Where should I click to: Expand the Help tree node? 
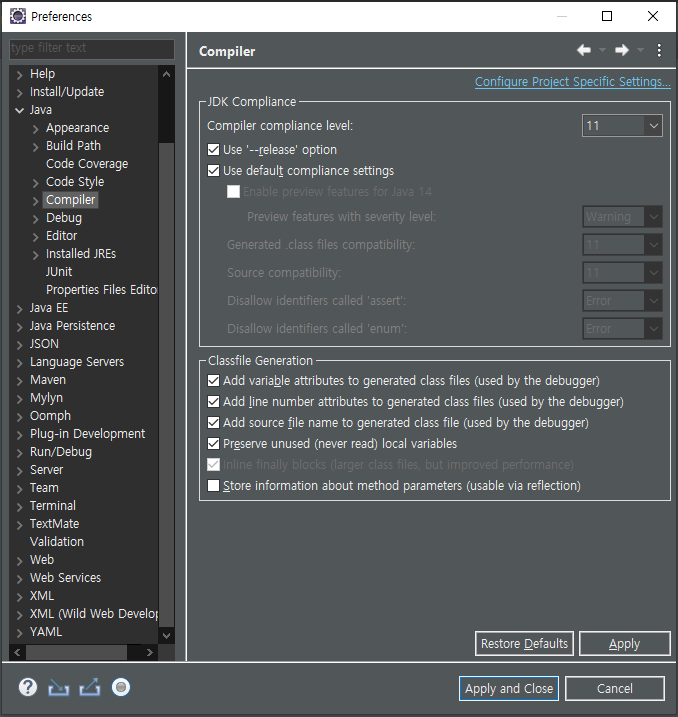click(19, 75)
